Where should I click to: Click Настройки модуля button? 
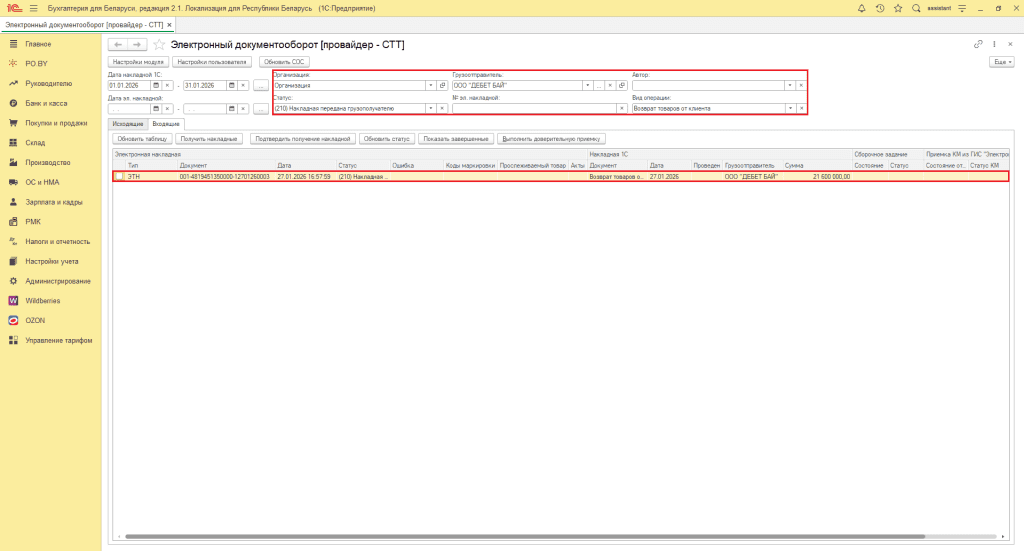point(138,62)
